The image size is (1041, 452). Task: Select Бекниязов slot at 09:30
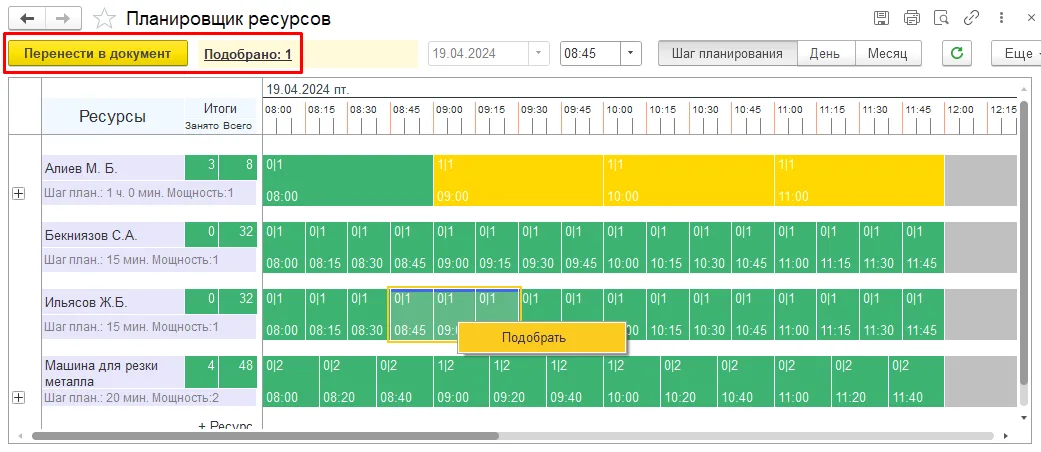pyautogui.click(x=539, y=248)
